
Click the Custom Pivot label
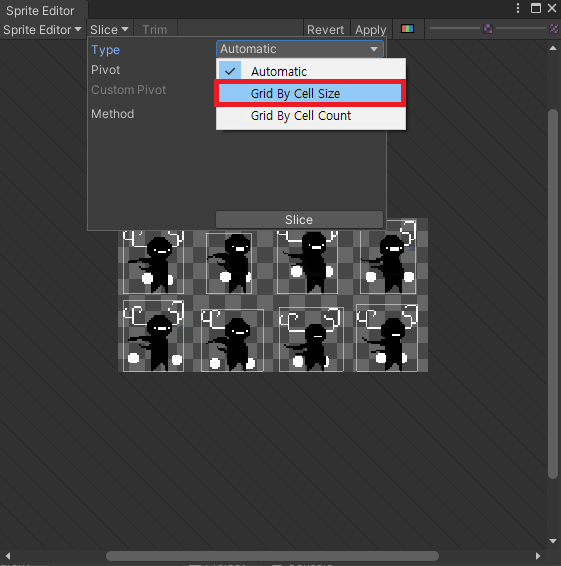click(129, 90)
